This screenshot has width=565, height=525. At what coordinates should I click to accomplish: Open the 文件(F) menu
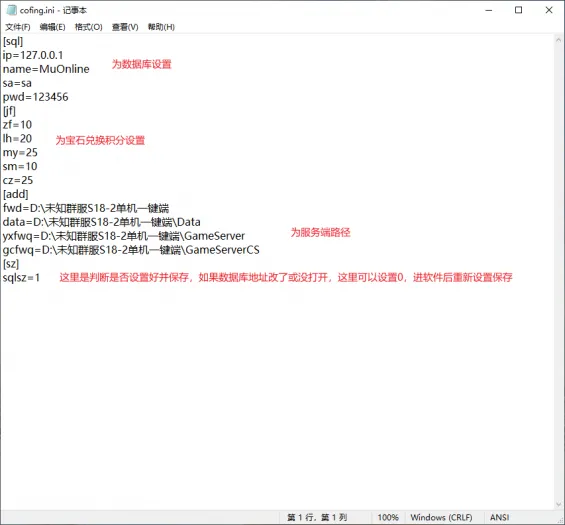[18, 27]
